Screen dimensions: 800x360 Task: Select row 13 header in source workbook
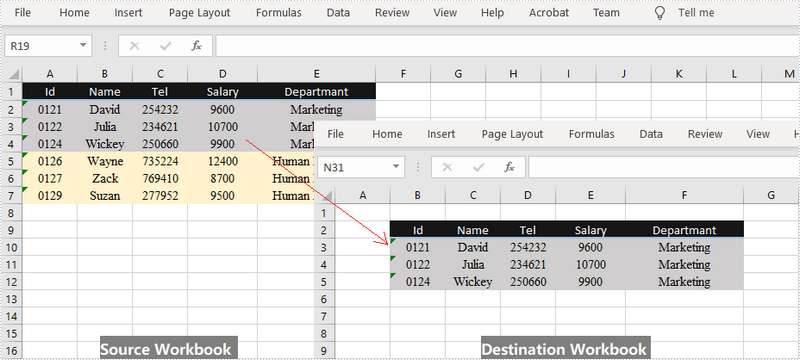pyautogui.click(x=11, y=298)
